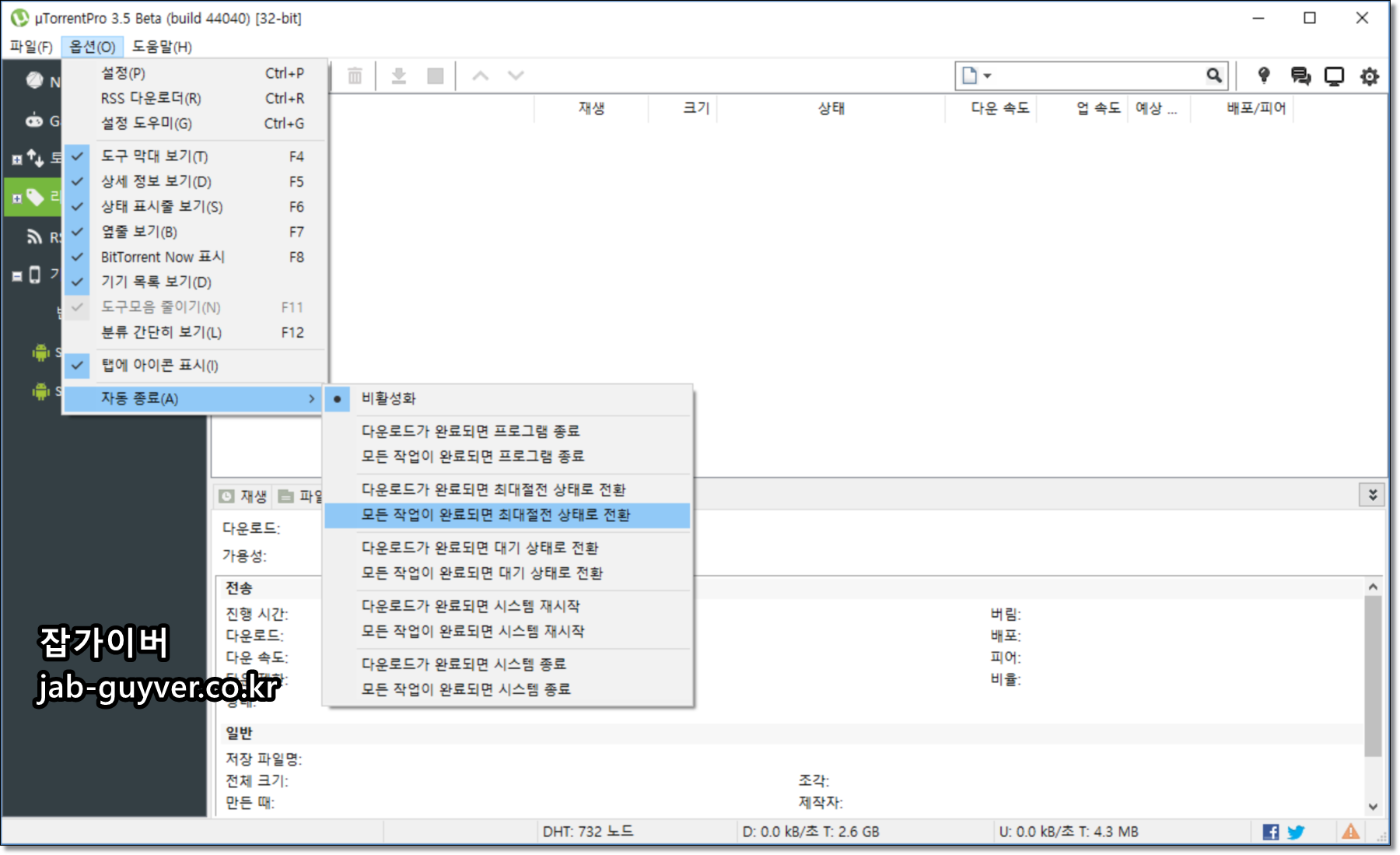Expand the torrents tree node

(x=16, y=159)
